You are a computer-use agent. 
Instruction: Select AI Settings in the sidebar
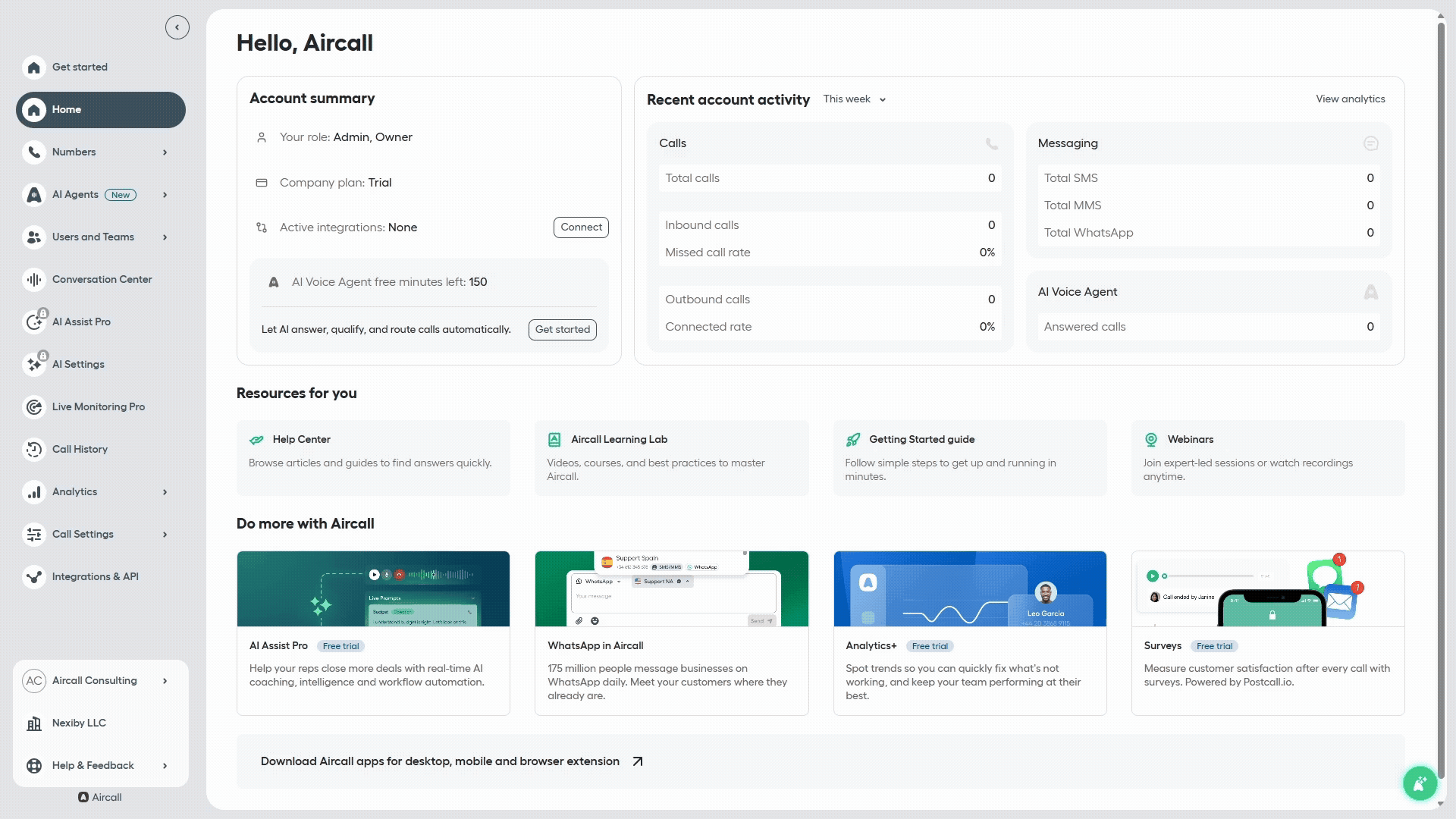tap(101, 365)
